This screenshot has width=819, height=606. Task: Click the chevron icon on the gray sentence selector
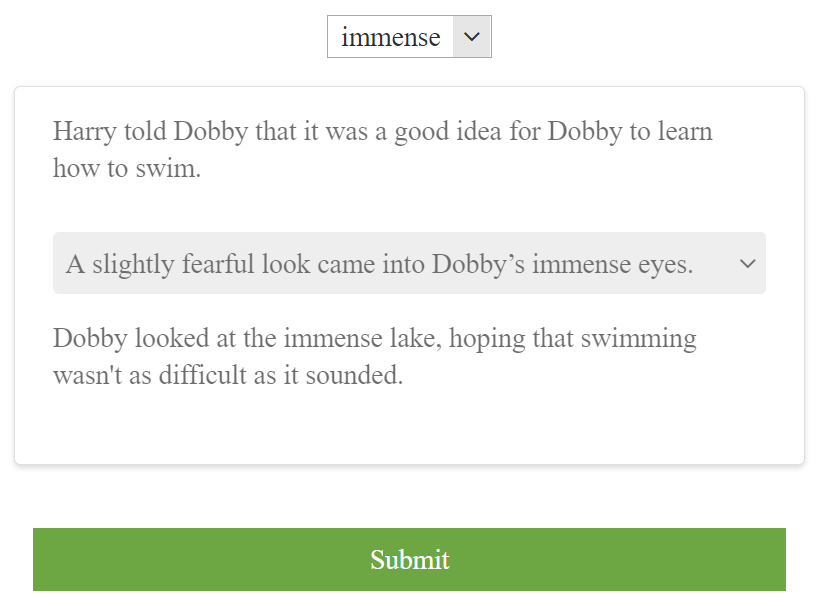(x=747, y=264)
